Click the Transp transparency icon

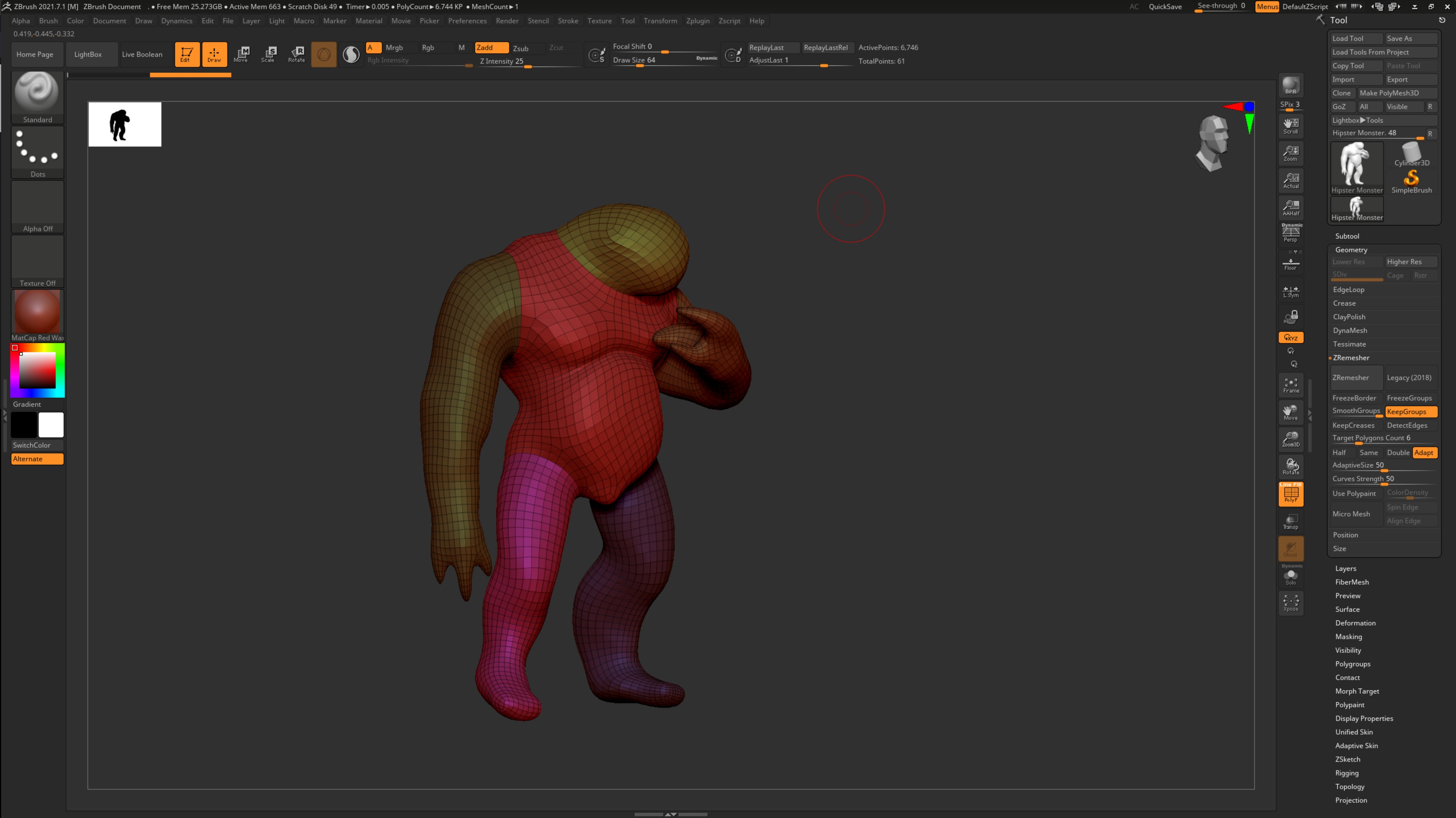(x=1290, y=521)
